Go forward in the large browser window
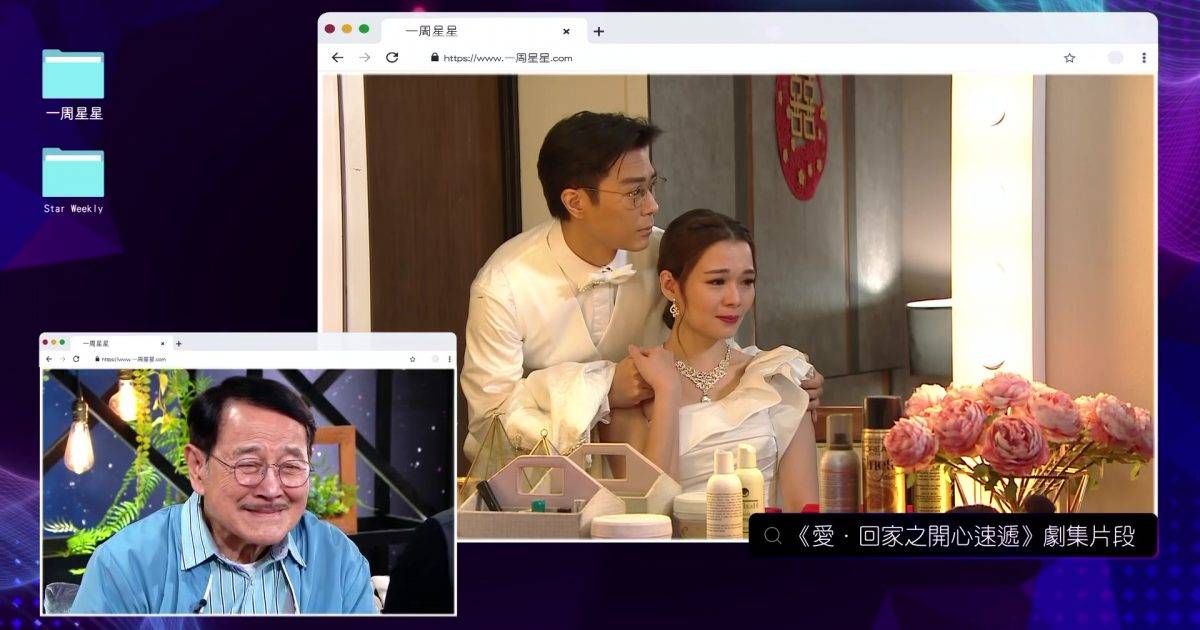The height and width of the screenshot is (630, 1200). [x=364, y=58]
